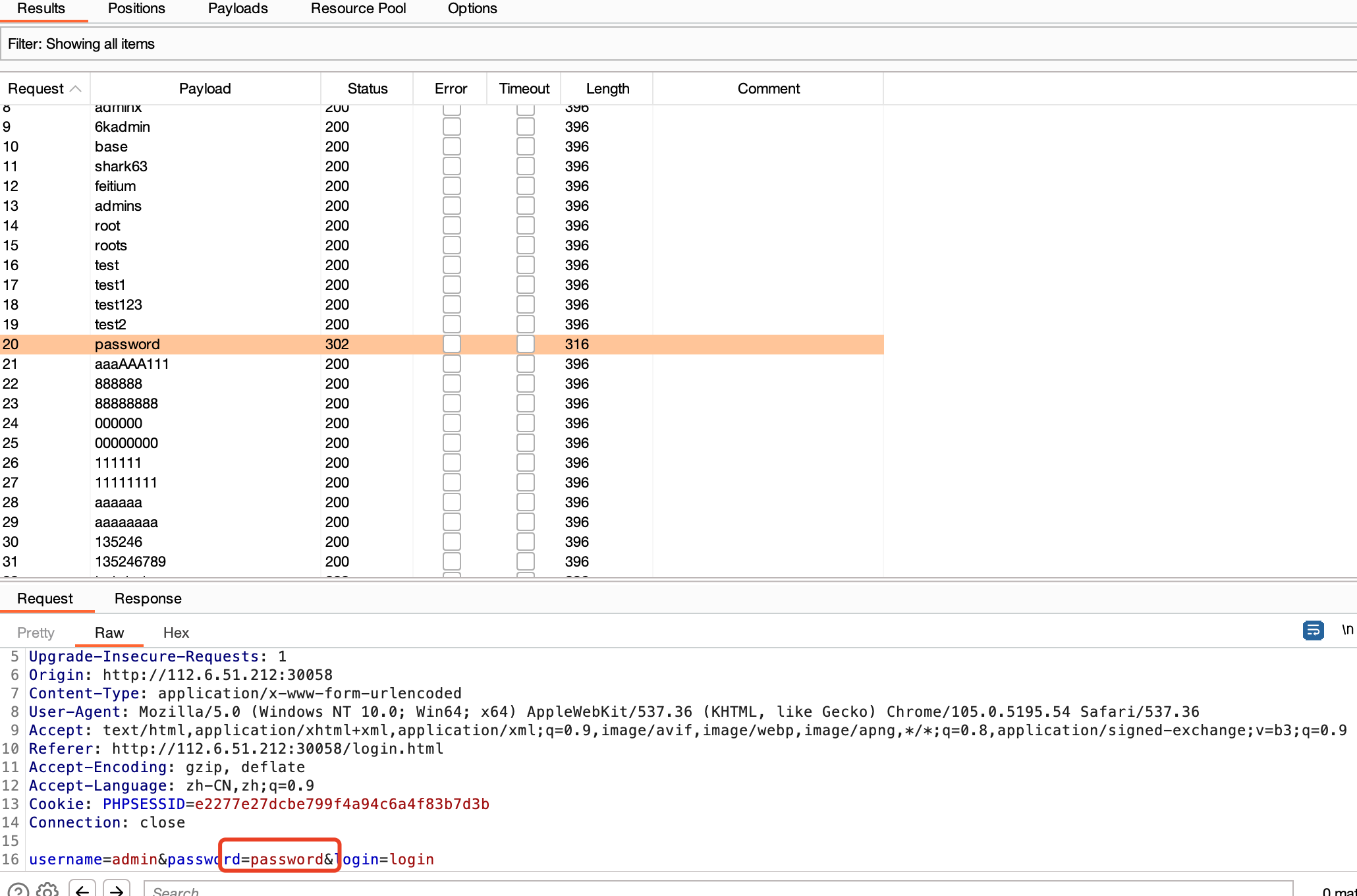Click the PHPSESSID cookie value
Viewport: 1357px width, 896px height.
tap(342, 804)
